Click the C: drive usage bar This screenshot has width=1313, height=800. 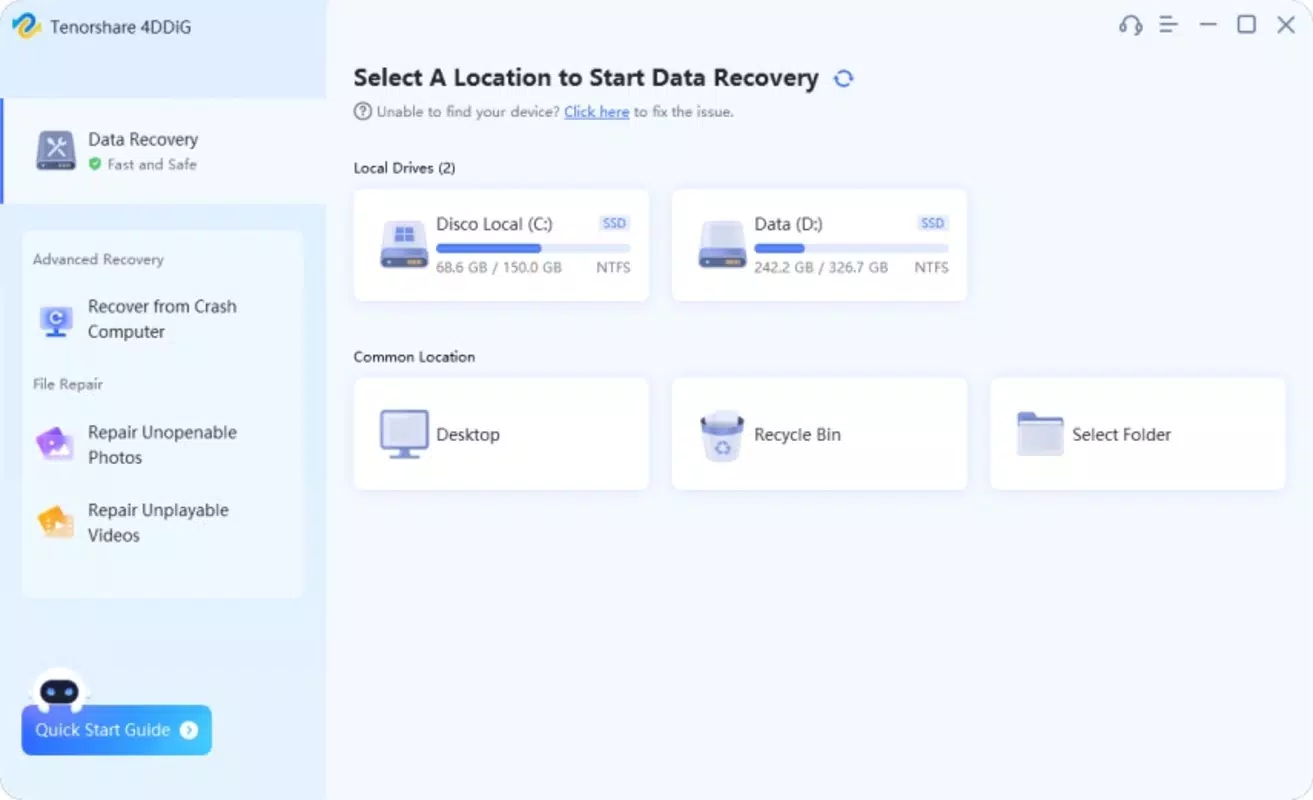pyautogui.click(x=533, y=248)
